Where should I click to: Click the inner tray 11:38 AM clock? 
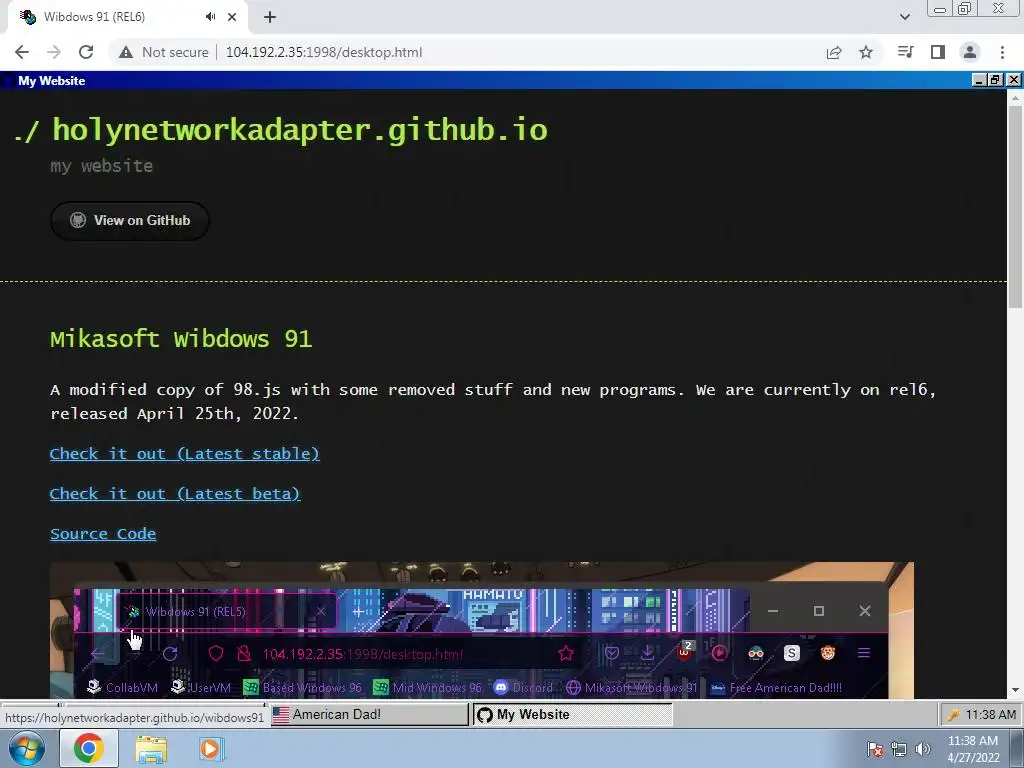pyautogui.click(x=990, y=714)
